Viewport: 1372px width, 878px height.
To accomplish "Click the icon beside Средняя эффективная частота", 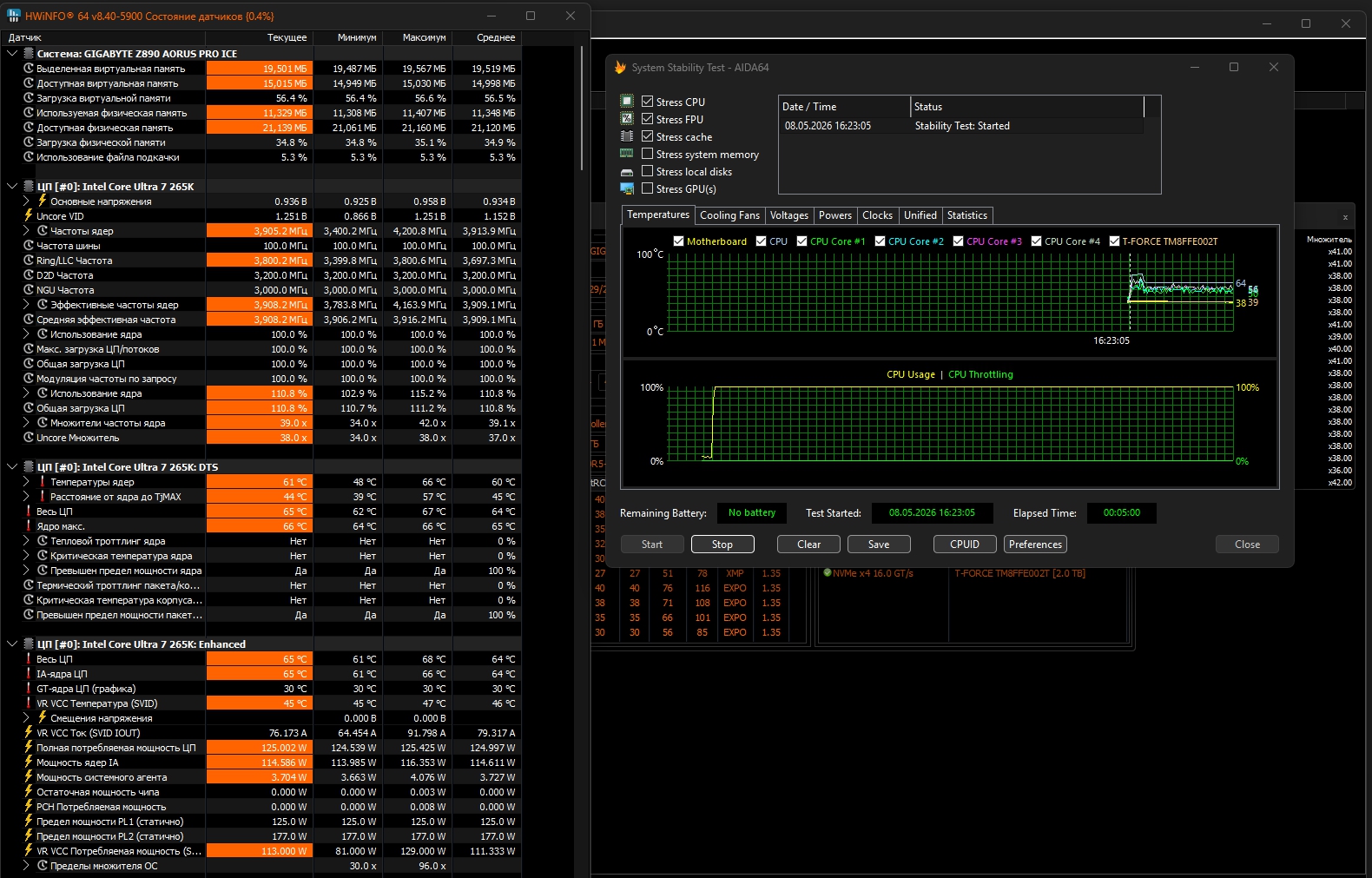I will (x=29, y=320).
